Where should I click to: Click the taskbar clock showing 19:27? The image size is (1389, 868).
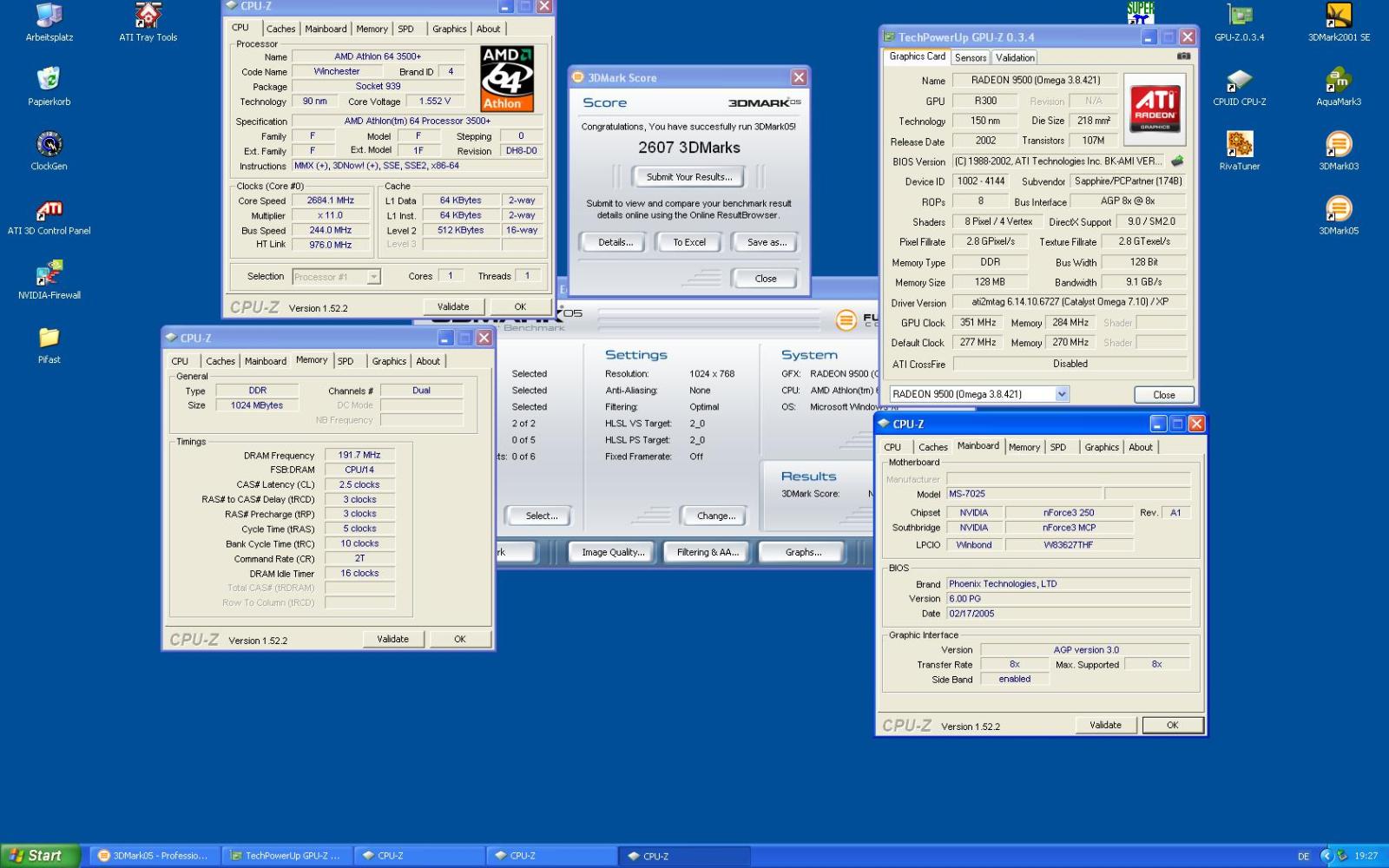pos(1366,856)
